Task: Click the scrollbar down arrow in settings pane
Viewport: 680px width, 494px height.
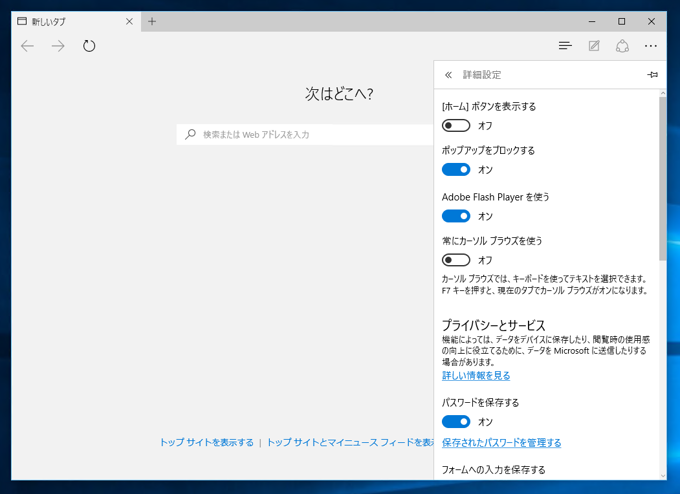Action: pos(662,476)
